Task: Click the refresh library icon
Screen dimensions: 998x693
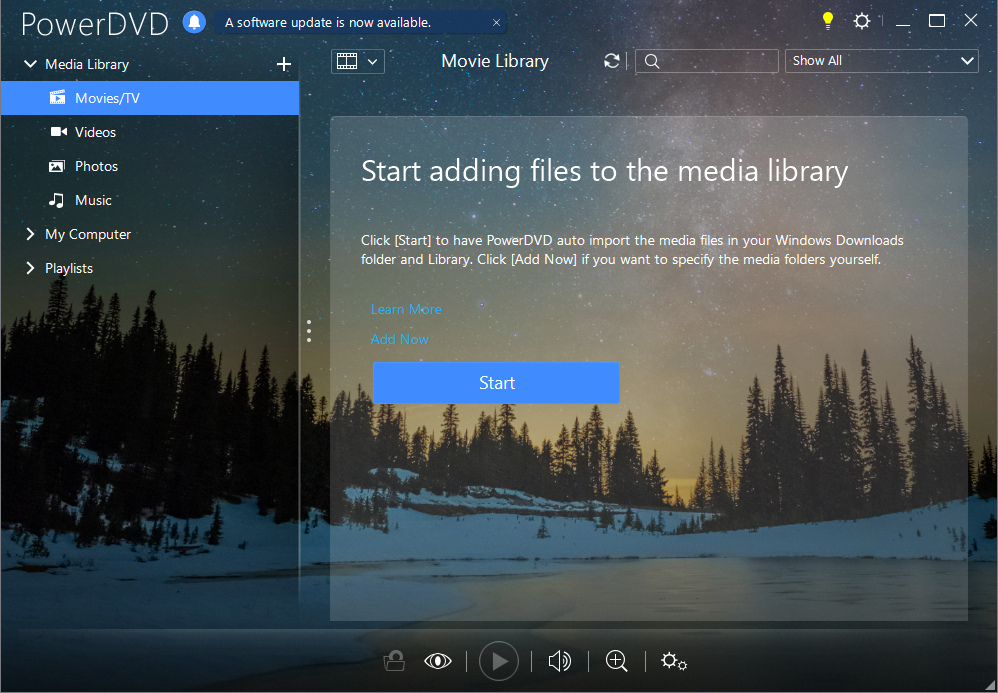Action: 612,61
